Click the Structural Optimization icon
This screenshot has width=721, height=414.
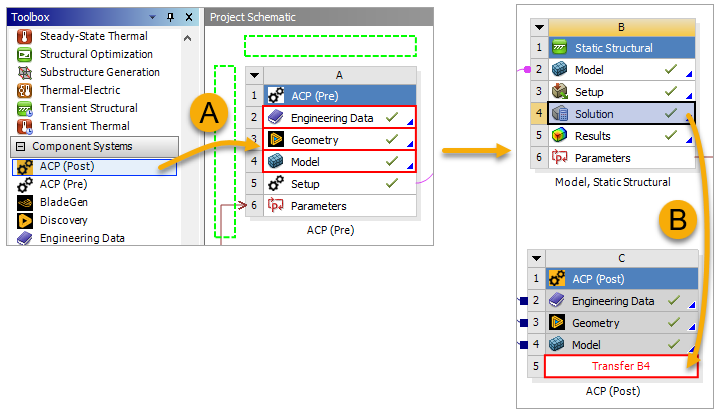[x=24, y=54]
